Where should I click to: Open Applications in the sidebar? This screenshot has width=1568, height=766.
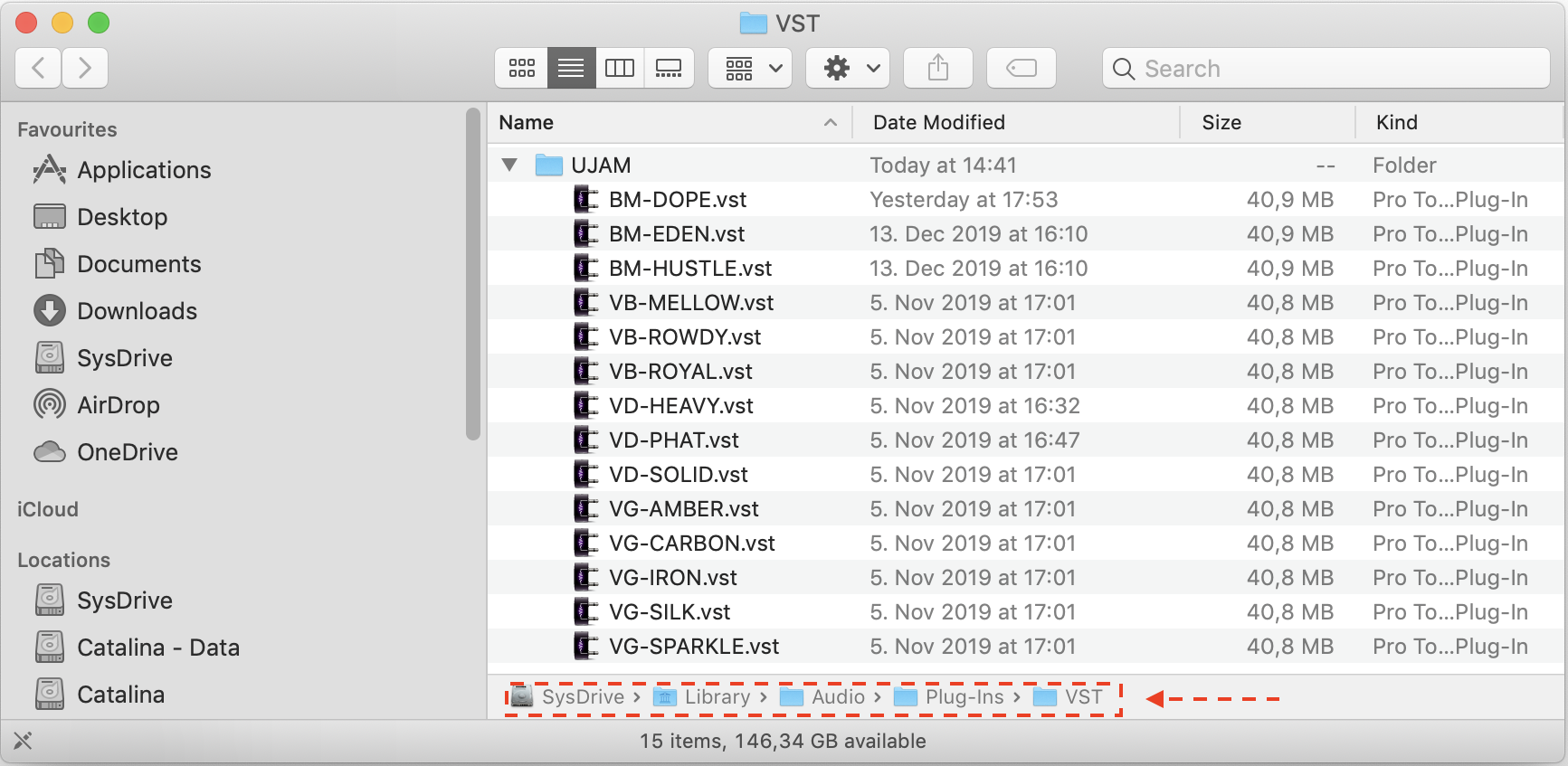click(122, 170)
